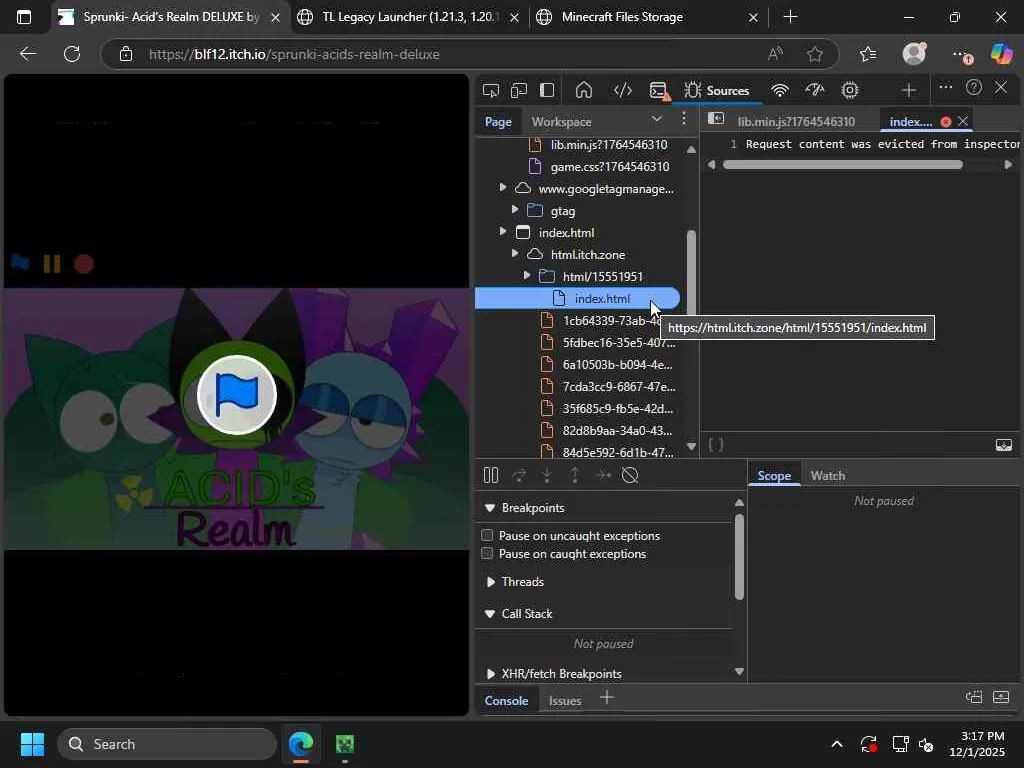
Task: Click the red stop icon in game
Action: 84,264
